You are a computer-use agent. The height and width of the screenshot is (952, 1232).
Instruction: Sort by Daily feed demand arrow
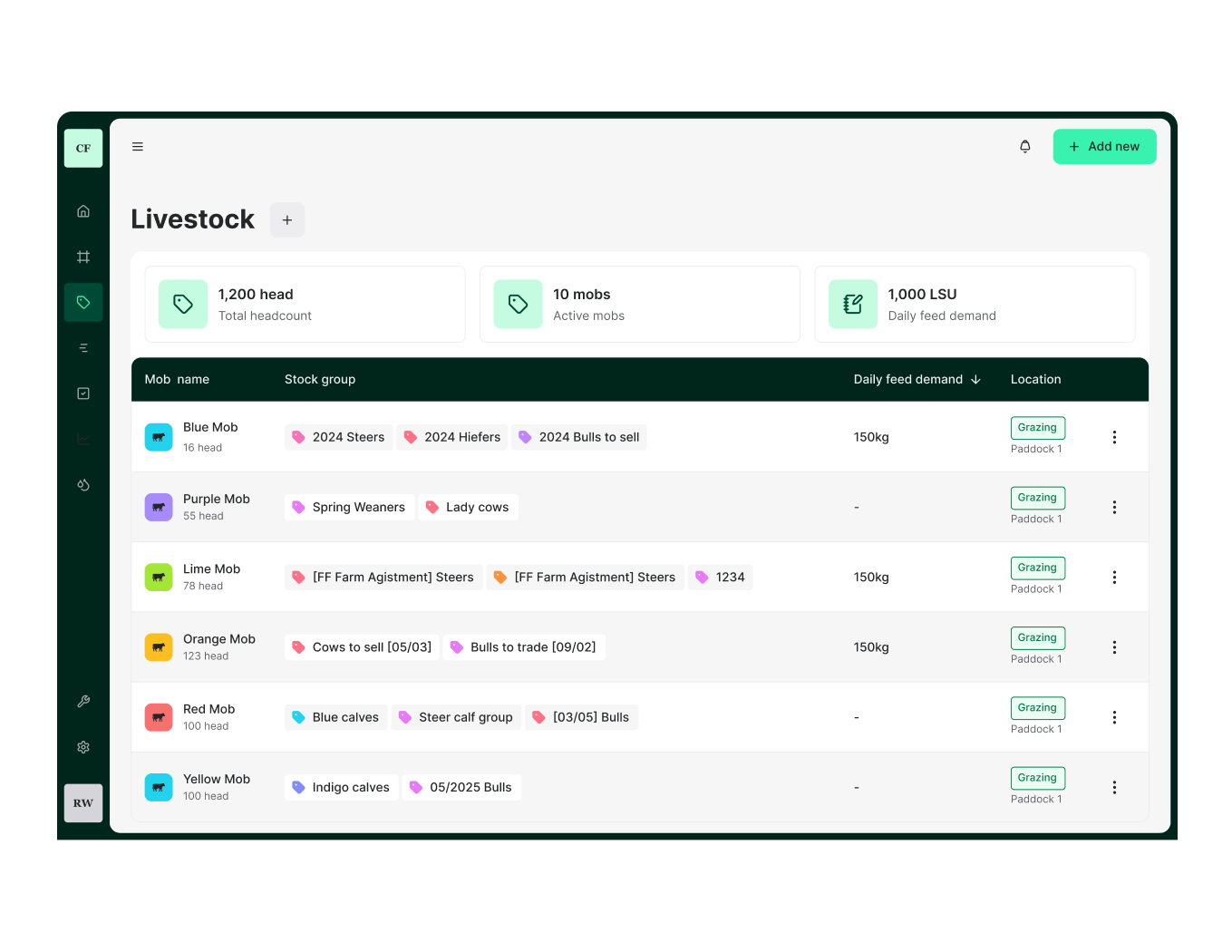coord(976,380)
